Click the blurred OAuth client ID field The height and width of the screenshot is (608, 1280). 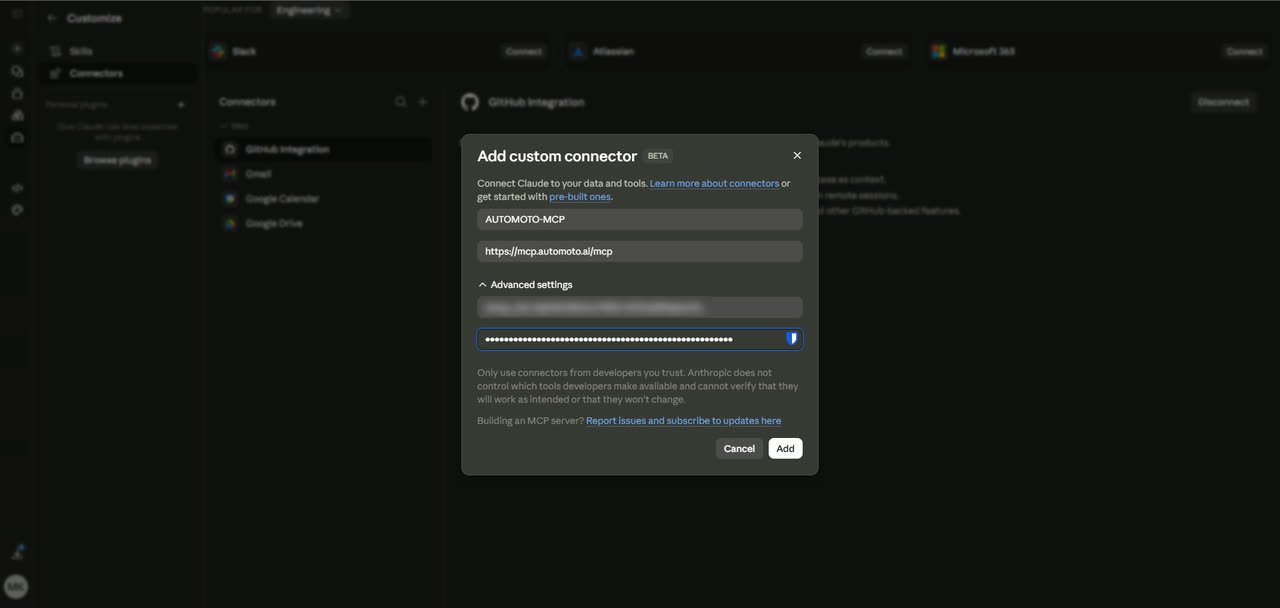(x=640, y=307)
